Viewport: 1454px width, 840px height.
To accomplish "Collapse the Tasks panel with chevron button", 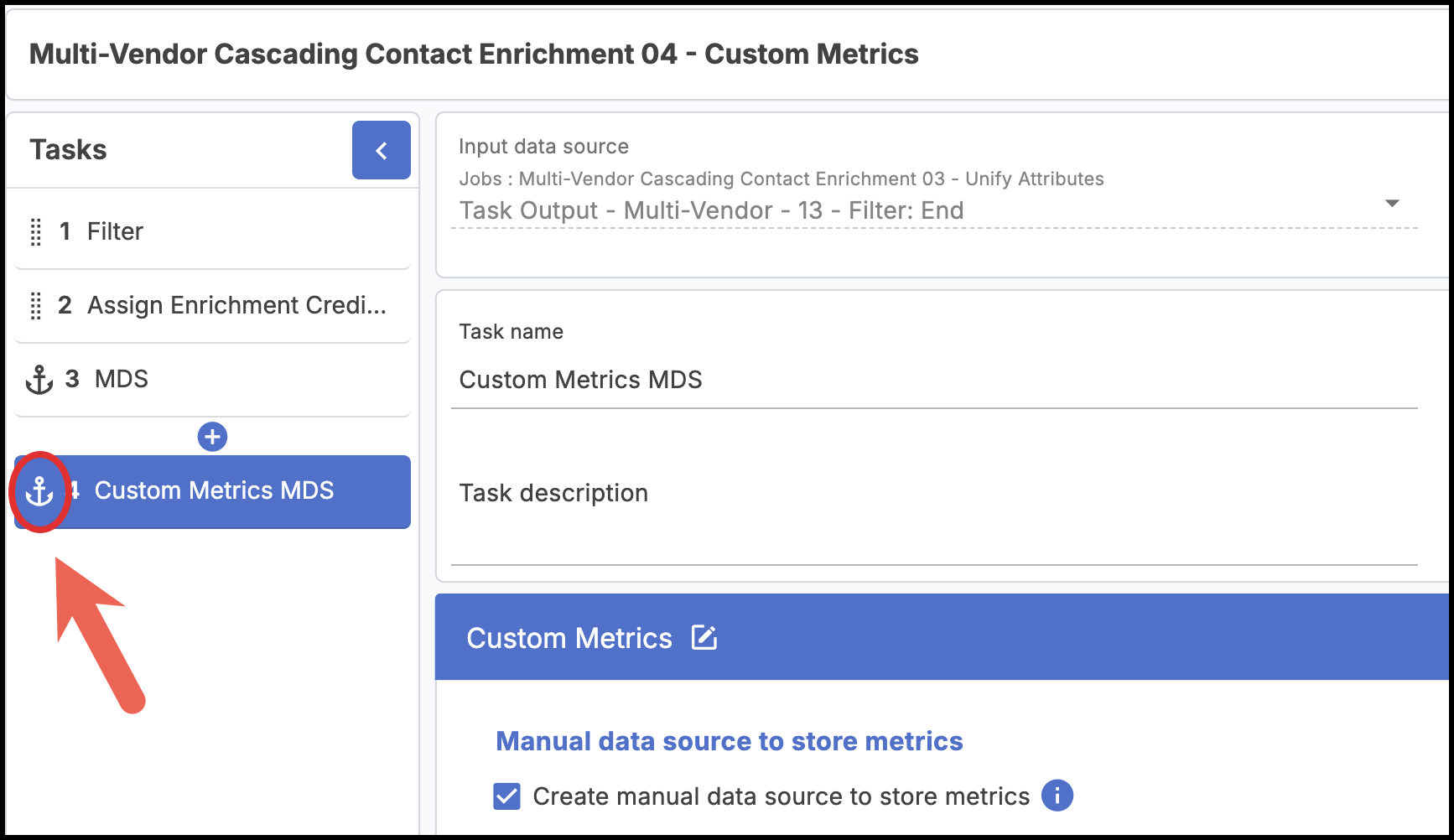I will (381, 150).
